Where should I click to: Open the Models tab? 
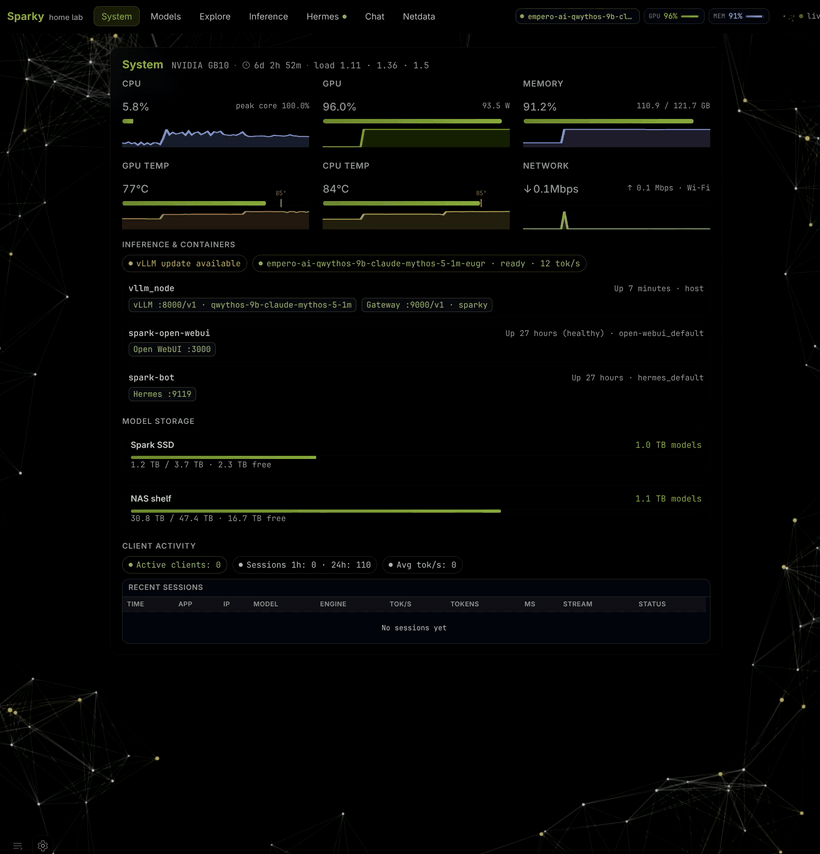(166, 16)
